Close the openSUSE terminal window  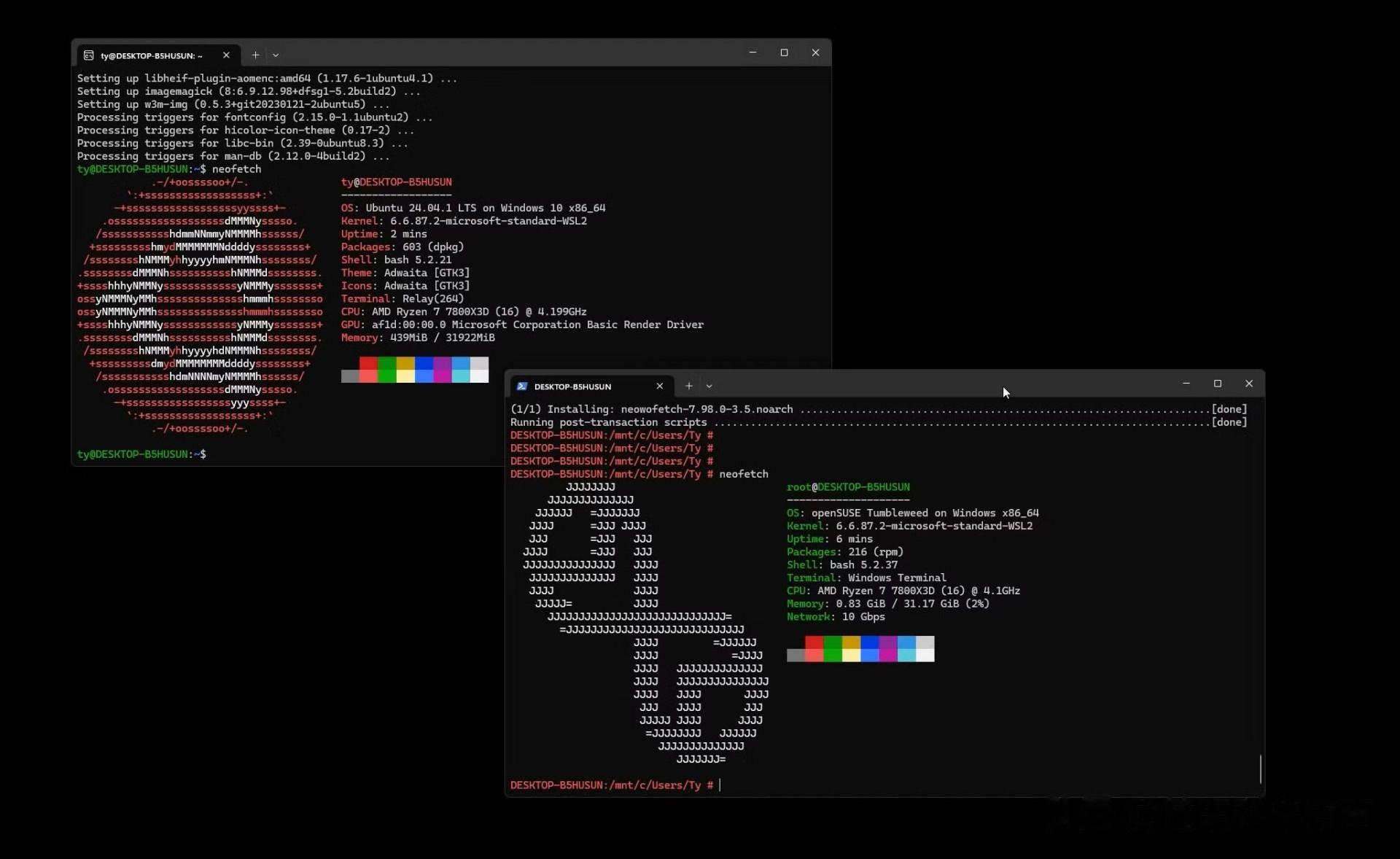pyautogui.click(x=1248, y=384)
